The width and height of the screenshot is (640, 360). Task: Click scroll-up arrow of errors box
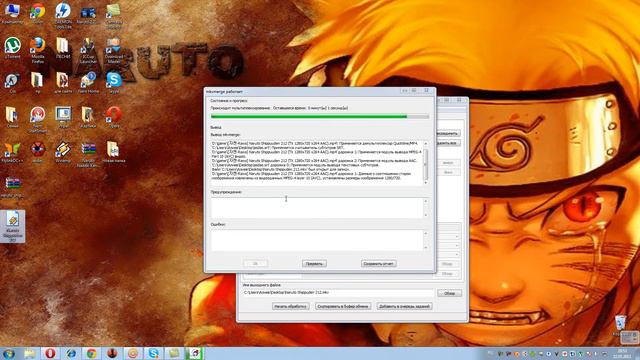(x=426, y=233)
